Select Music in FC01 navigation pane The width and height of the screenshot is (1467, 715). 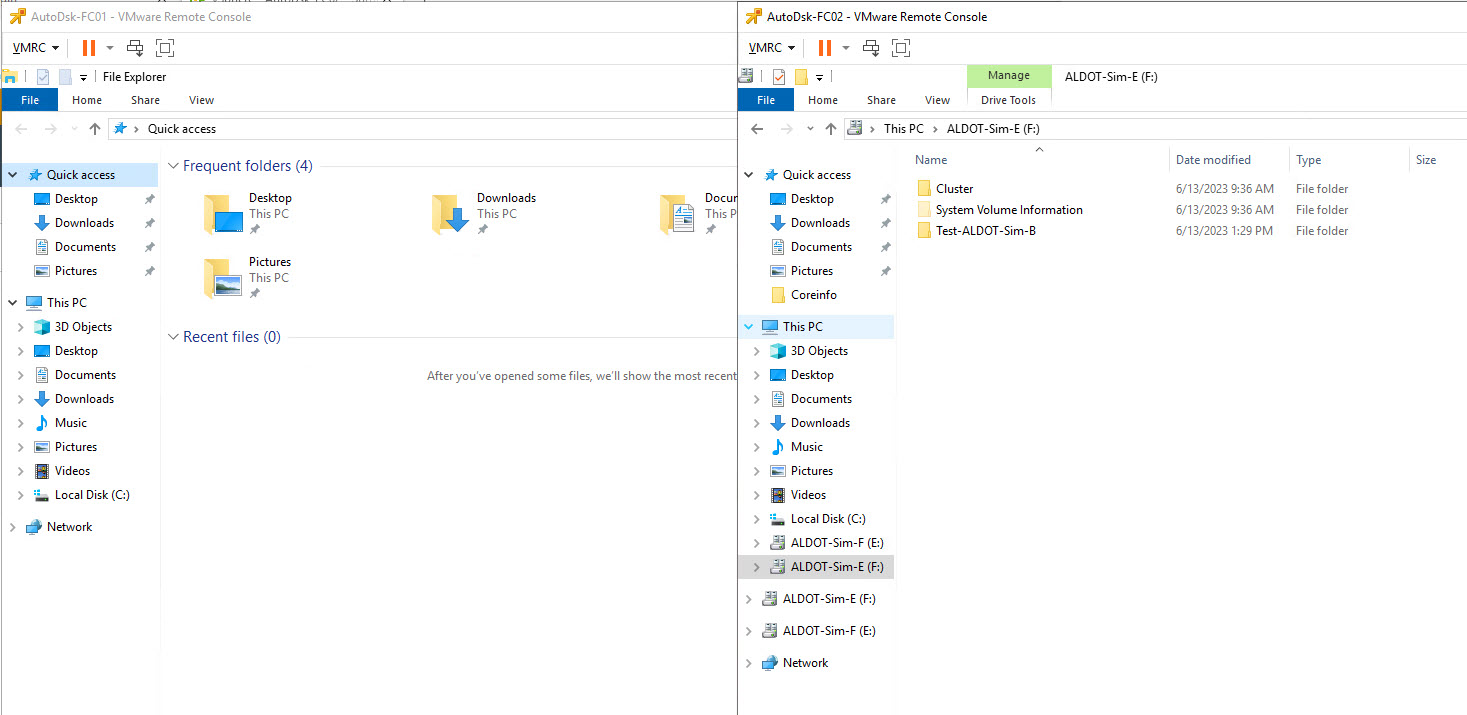coord(71,423)
